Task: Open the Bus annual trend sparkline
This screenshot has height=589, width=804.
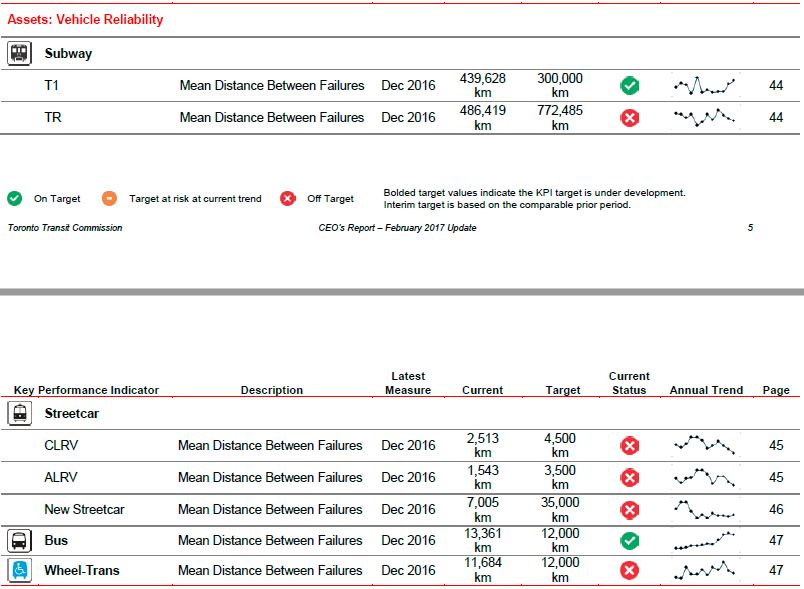Action: (x=704, y=541)
